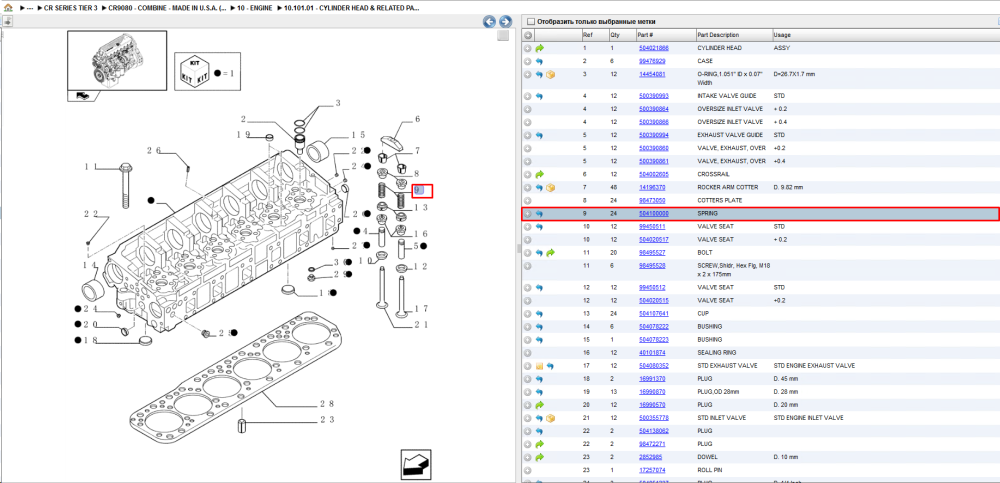Select callout 21 near the valve

point(420,325)
